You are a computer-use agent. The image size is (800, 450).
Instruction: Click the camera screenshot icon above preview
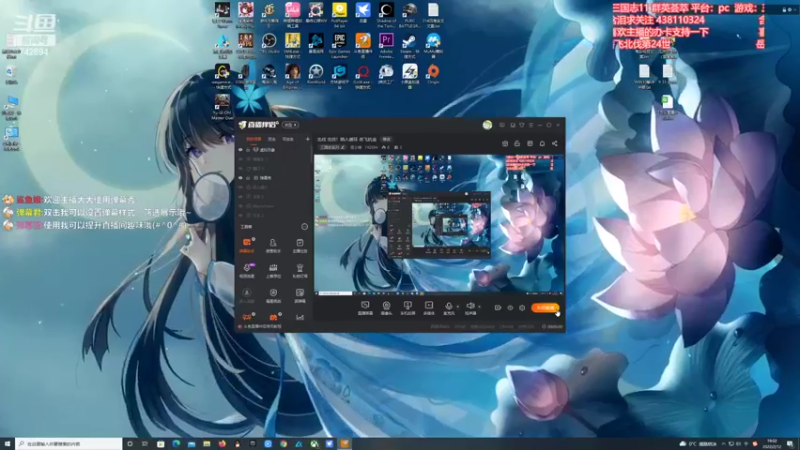click(x=505, y=144)
